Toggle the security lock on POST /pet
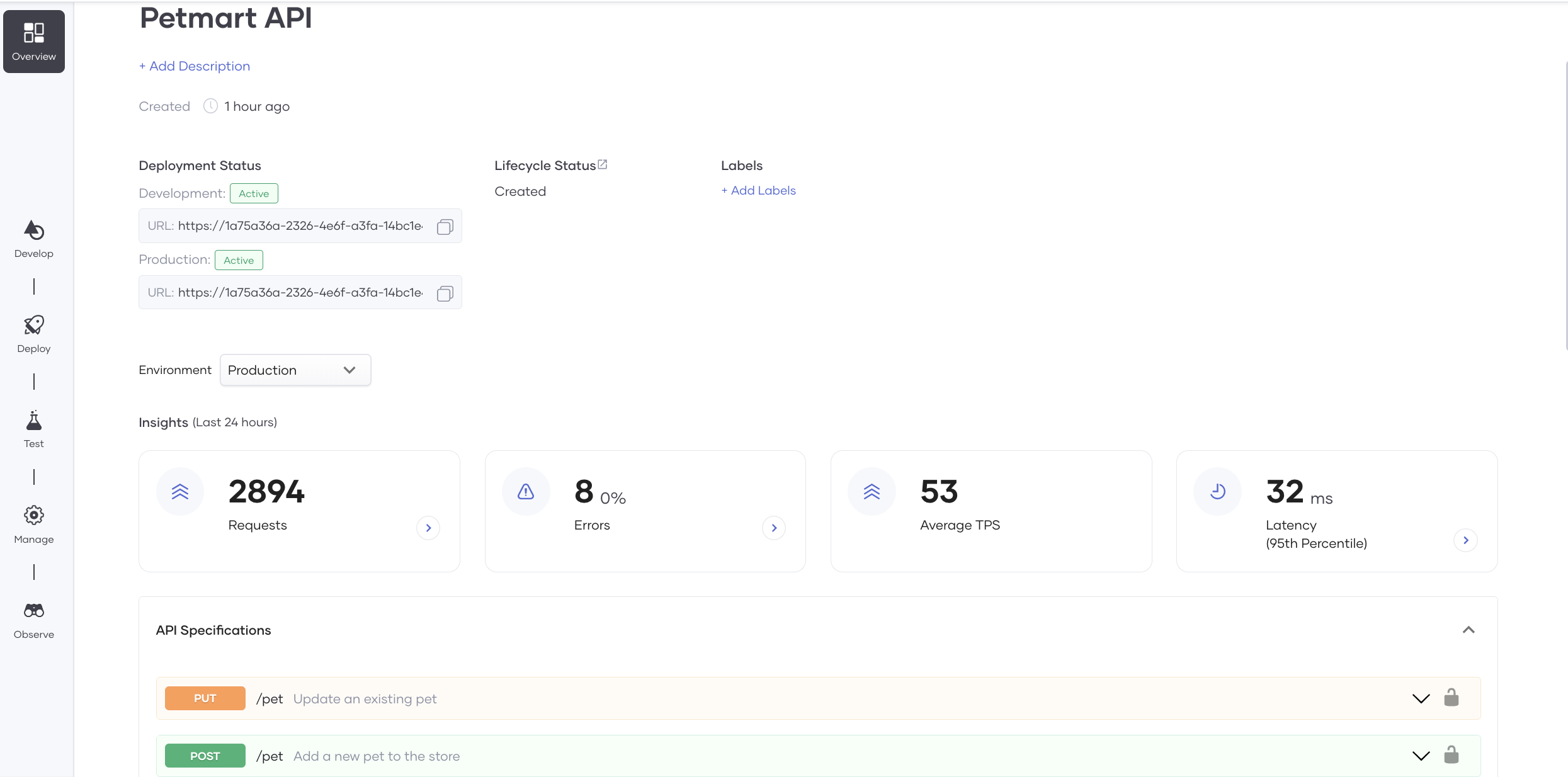1568x777 pixels. (1452, 755)
